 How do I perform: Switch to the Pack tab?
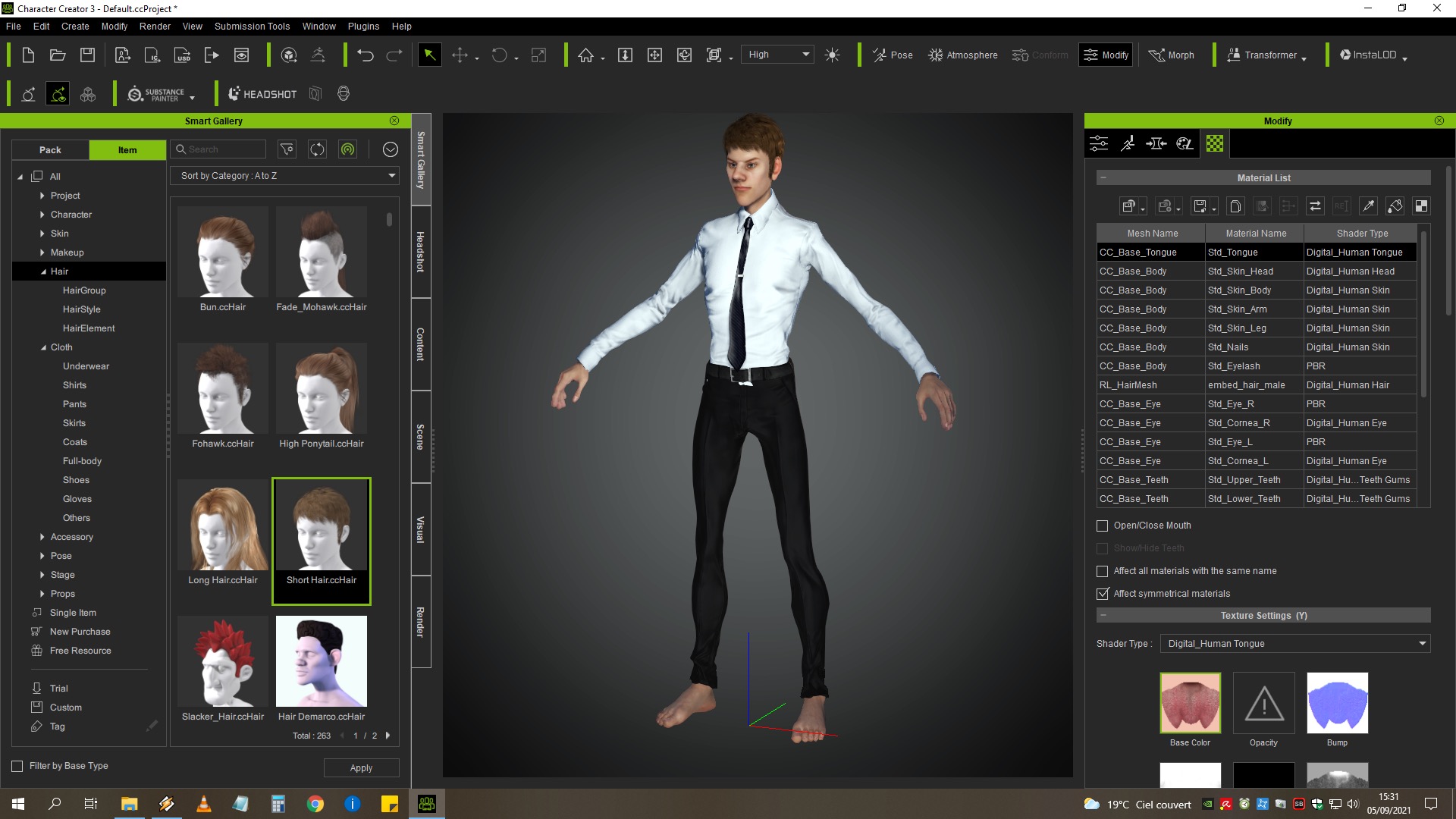pos(50,150)
